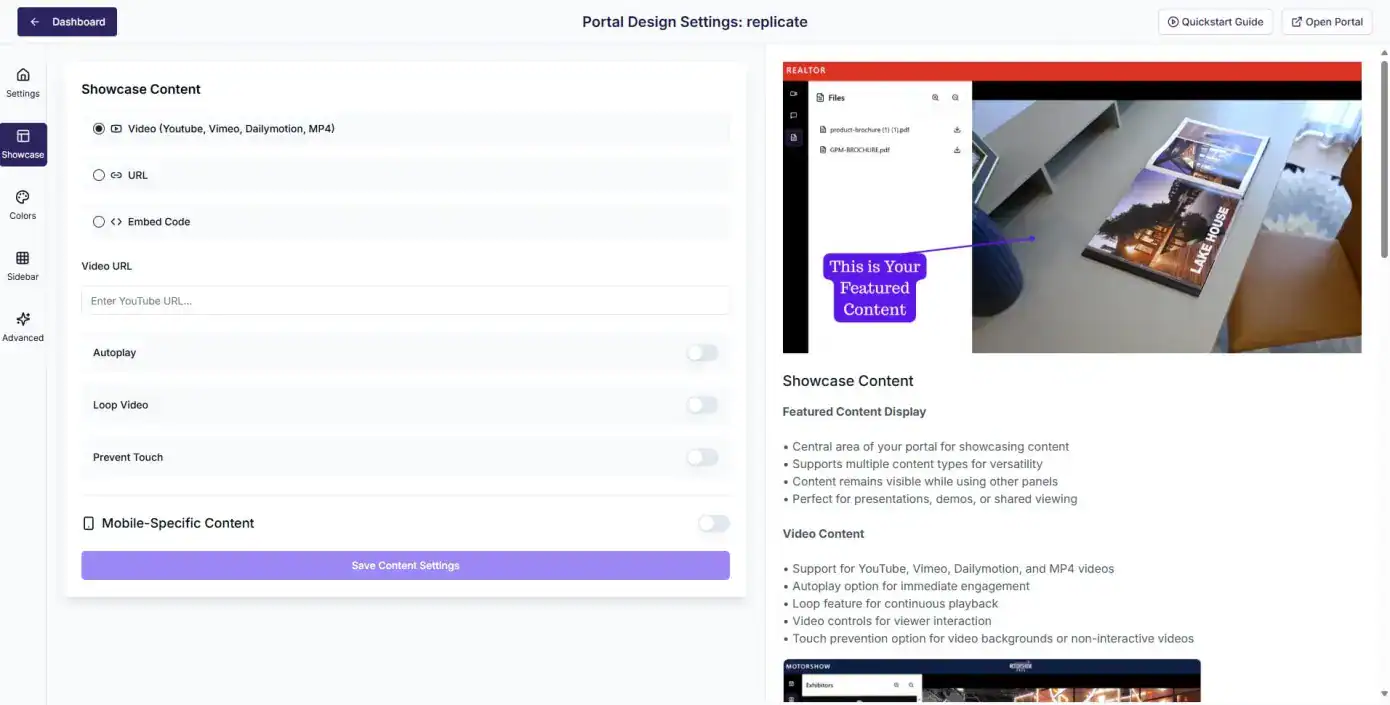Open the Settings sidebar section
Screen dimensions: 1390x705
[x=23, y=82]
